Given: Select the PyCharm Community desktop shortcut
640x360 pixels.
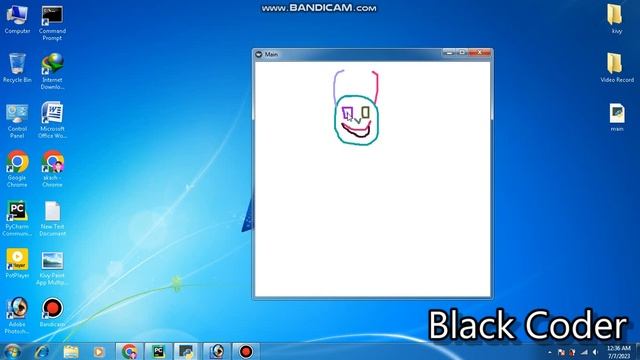Looking at the screenshot, I should coord(17,218).
